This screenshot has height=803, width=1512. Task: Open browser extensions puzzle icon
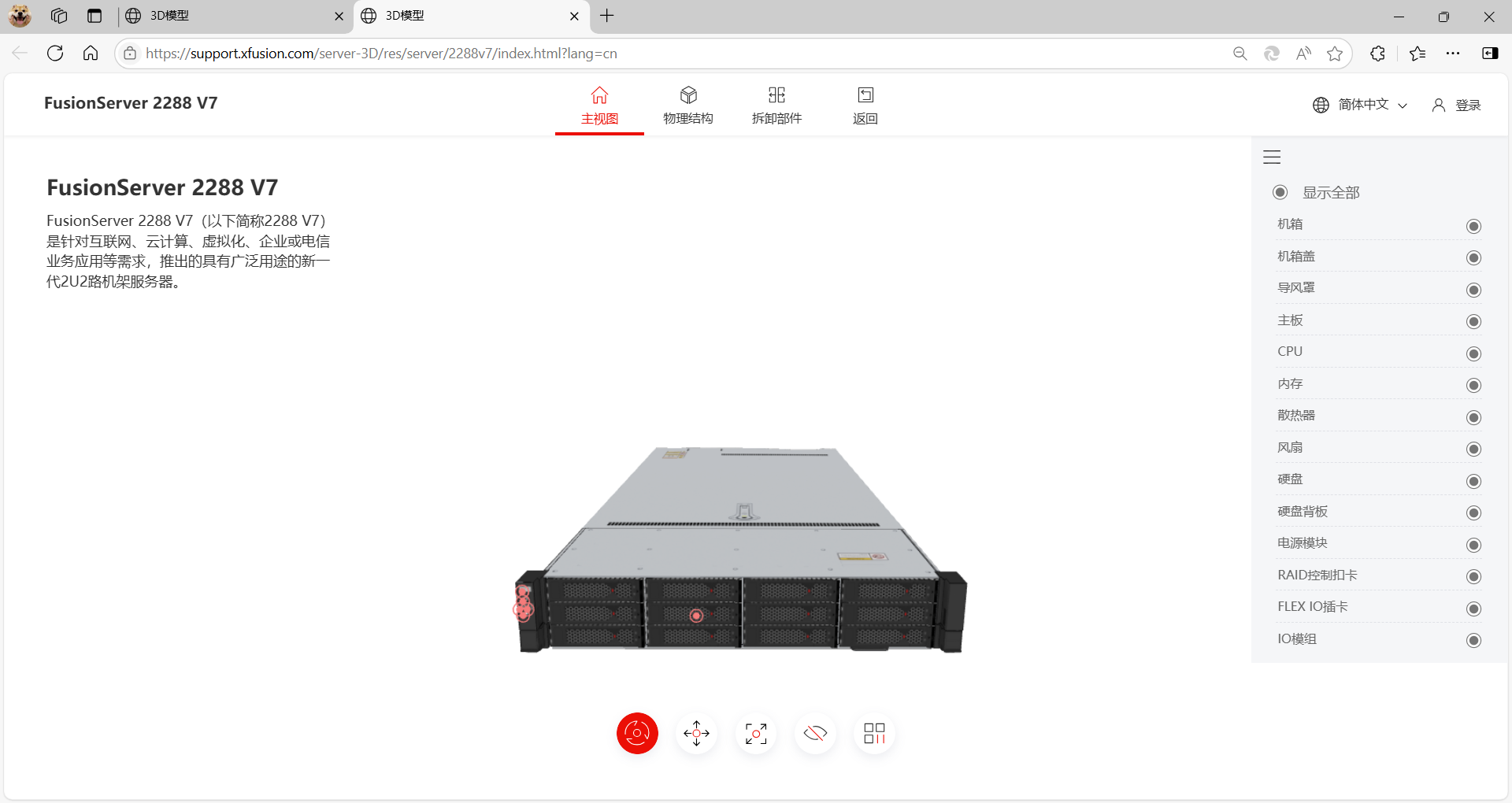click(x=1377, y=54)
